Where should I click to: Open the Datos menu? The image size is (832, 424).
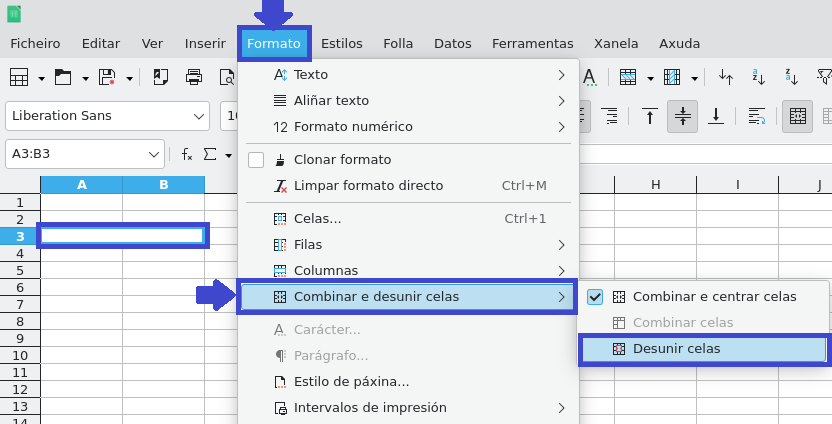[453, 44]
